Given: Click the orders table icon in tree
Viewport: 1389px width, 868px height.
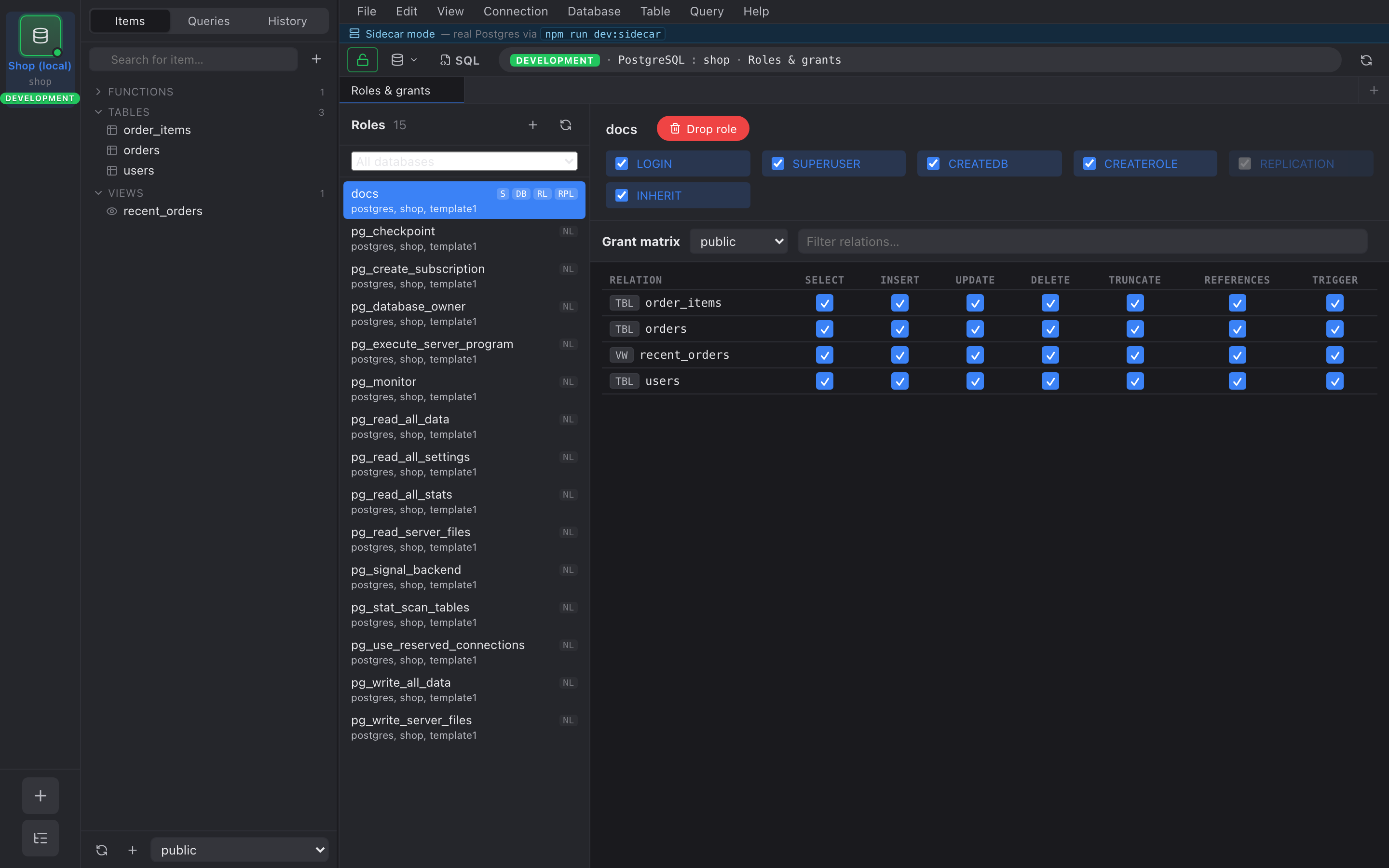Looking at the screenshot, I should click(x=112, y=150).
